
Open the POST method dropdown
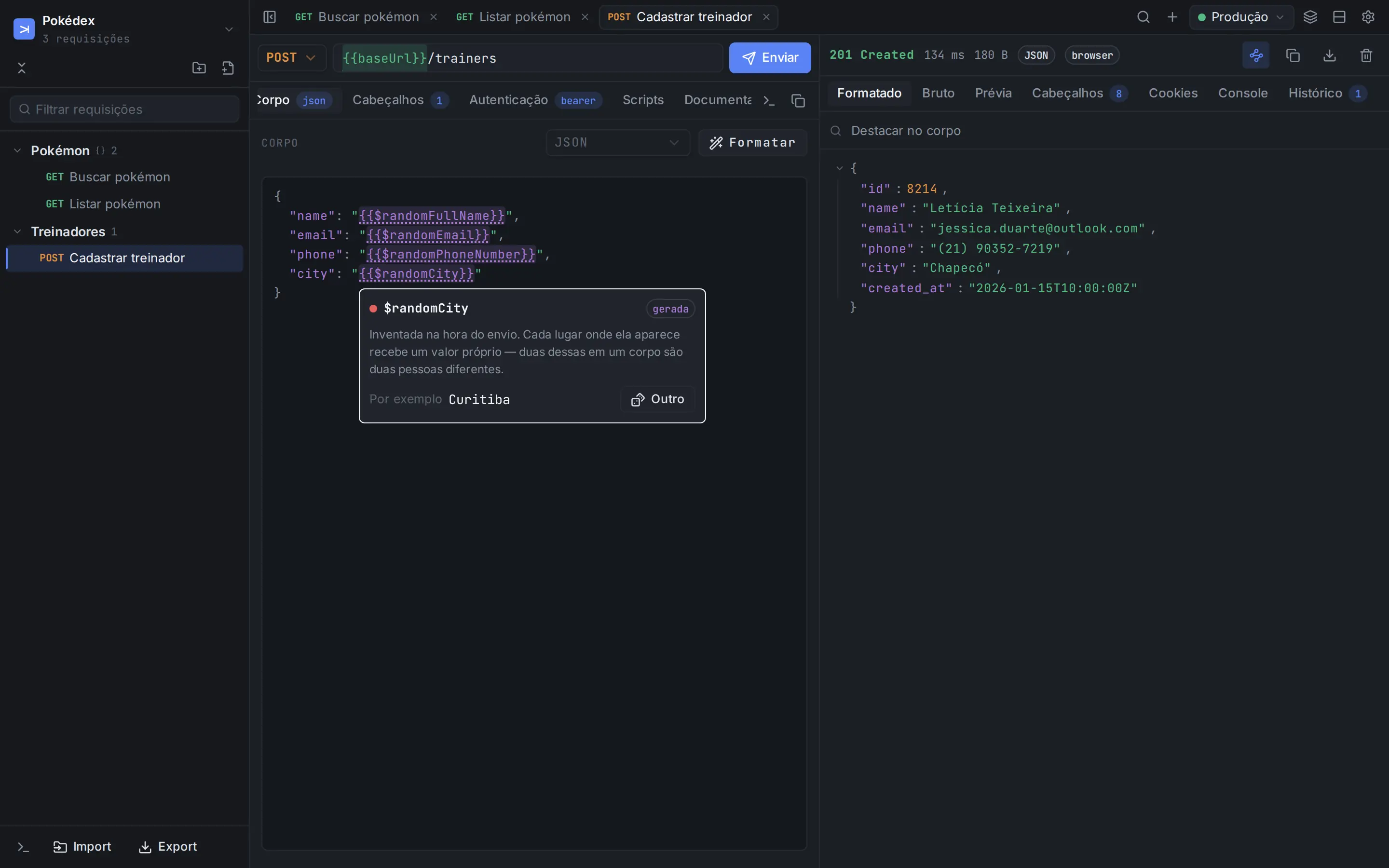click(x=292, y=57)
